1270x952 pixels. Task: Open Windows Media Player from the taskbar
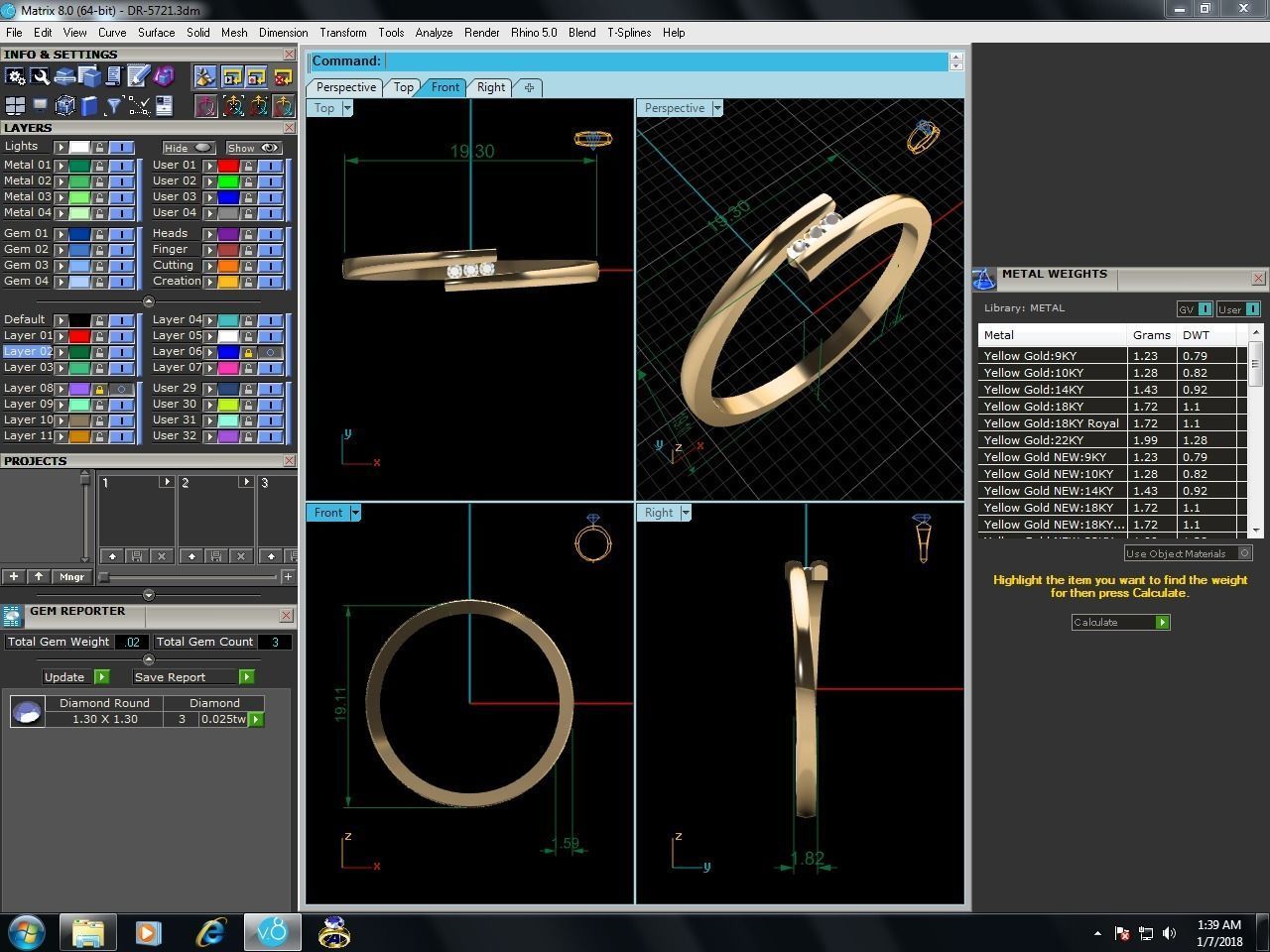pyautogui.click(x=148, y=932)
